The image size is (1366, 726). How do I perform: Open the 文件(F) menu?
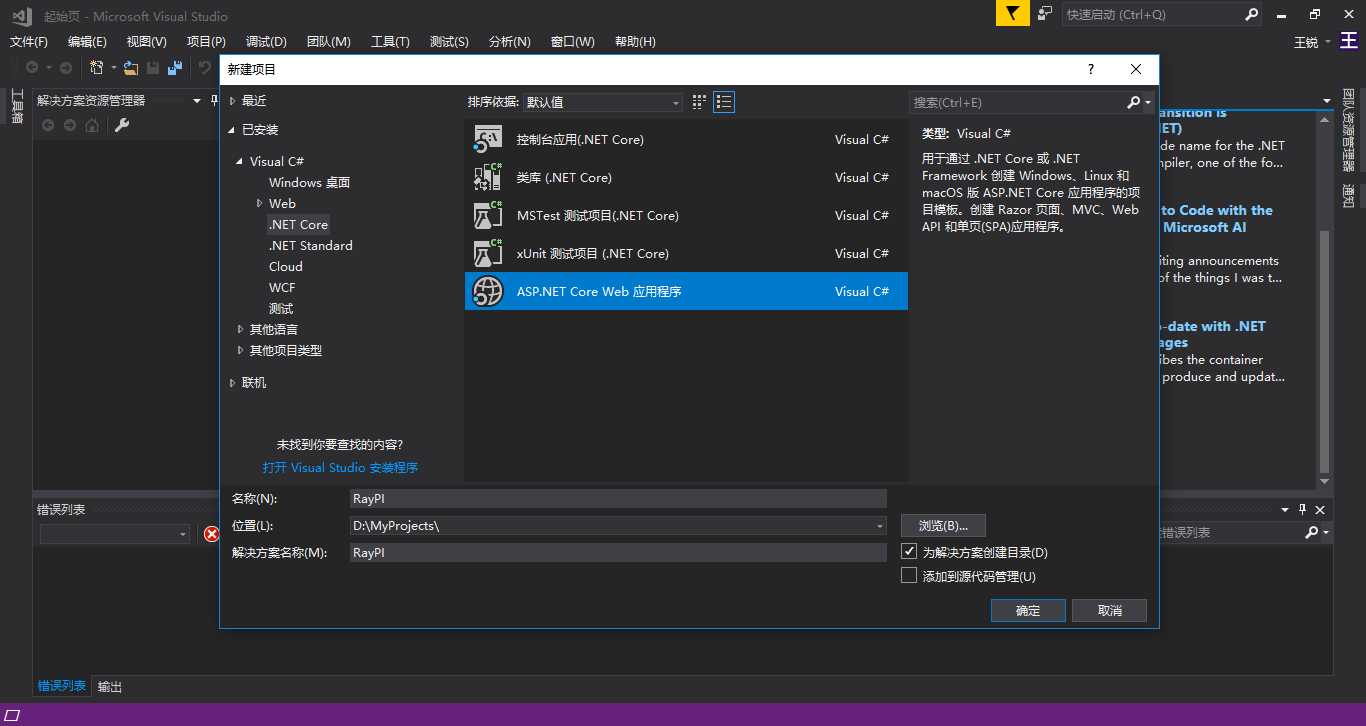[29, 41]
